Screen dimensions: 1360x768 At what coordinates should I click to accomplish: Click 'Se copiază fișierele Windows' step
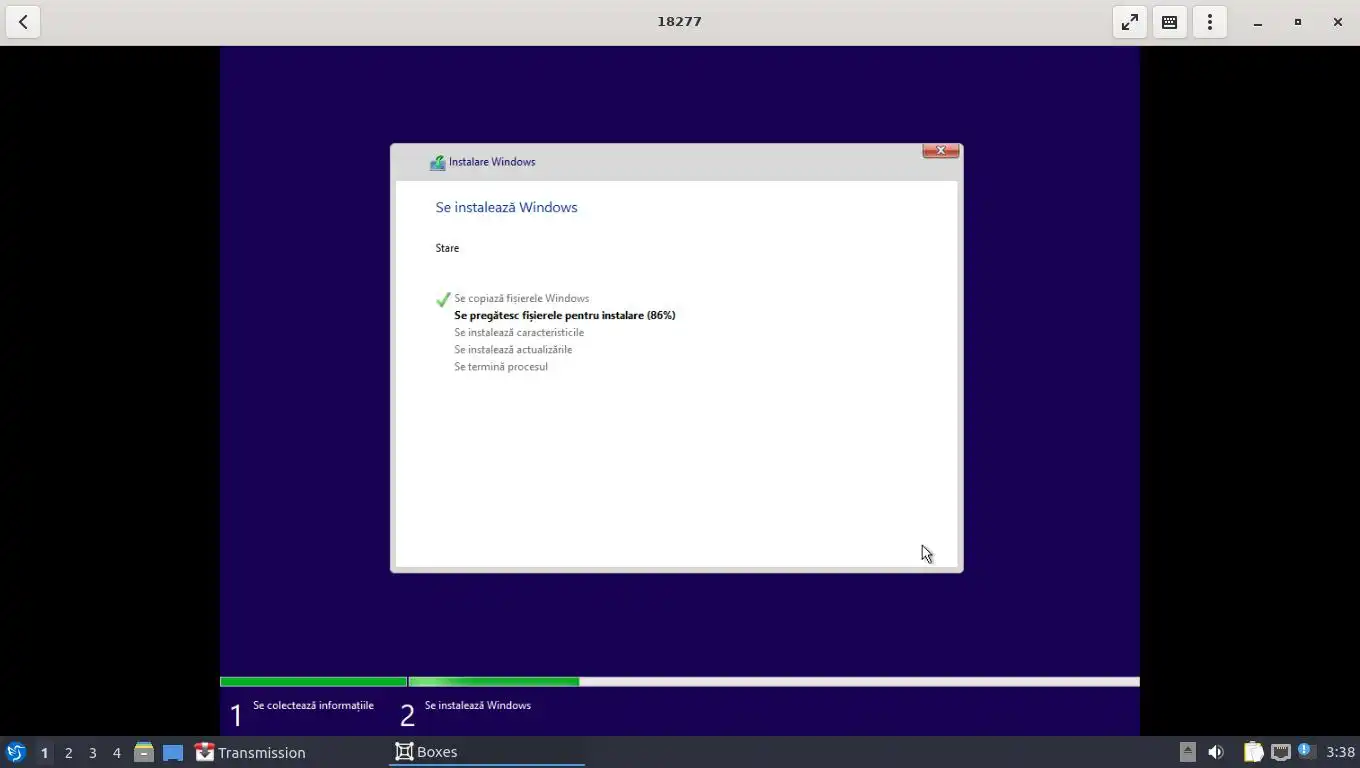click(521, 298)
